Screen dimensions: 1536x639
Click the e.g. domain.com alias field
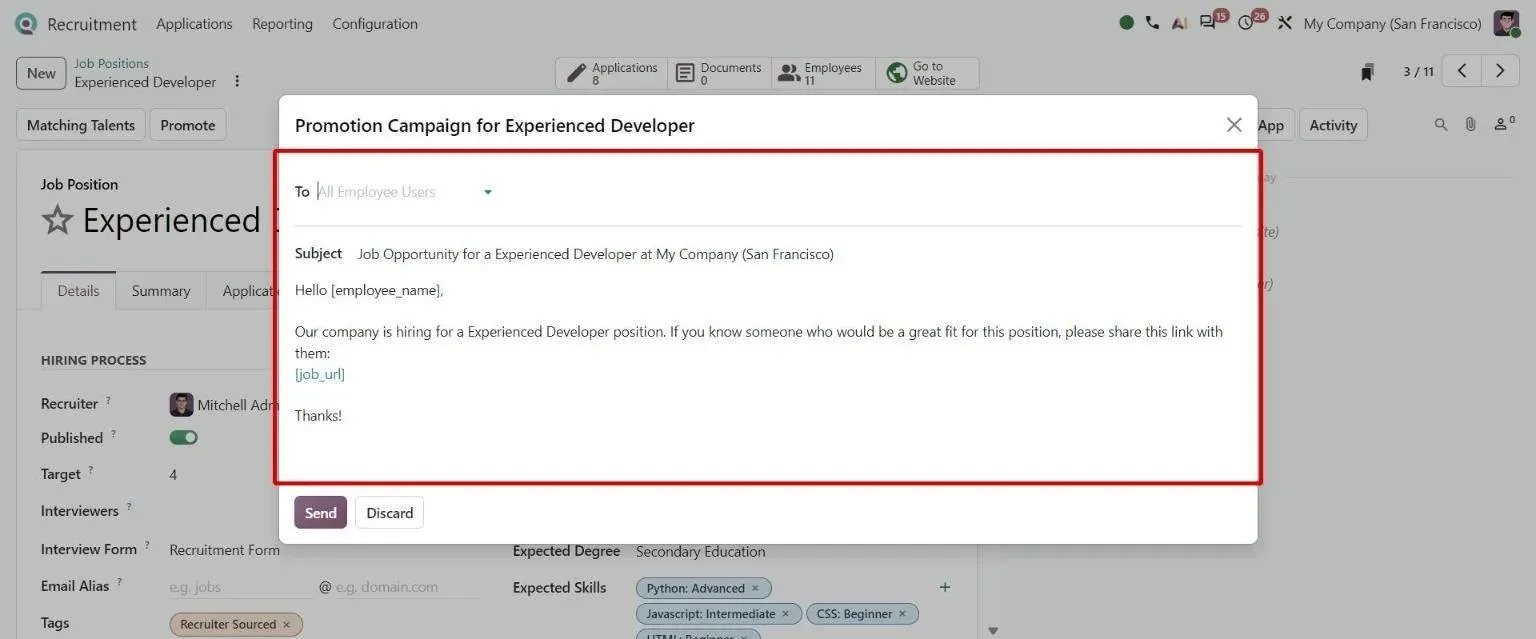(x=407, y=587)
